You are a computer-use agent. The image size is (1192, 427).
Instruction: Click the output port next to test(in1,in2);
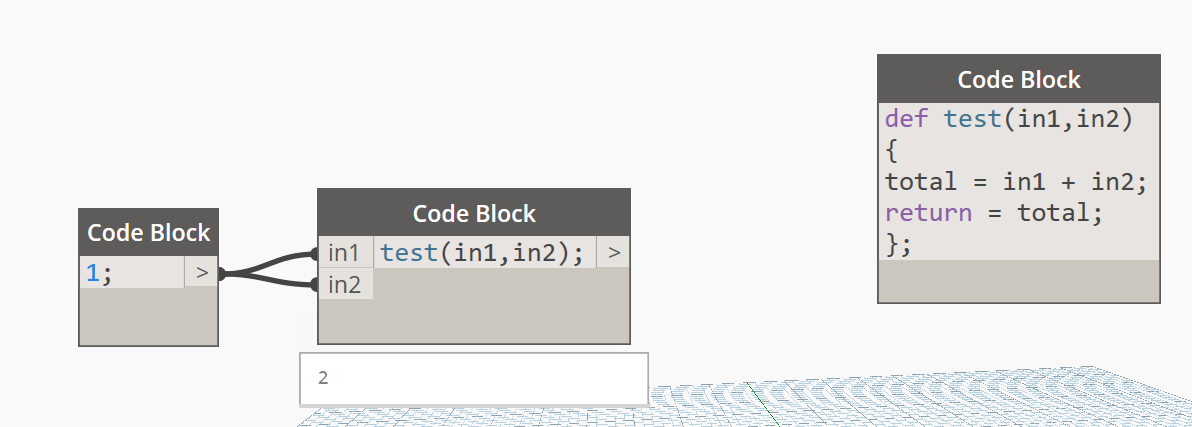click(x=613, y=253)
